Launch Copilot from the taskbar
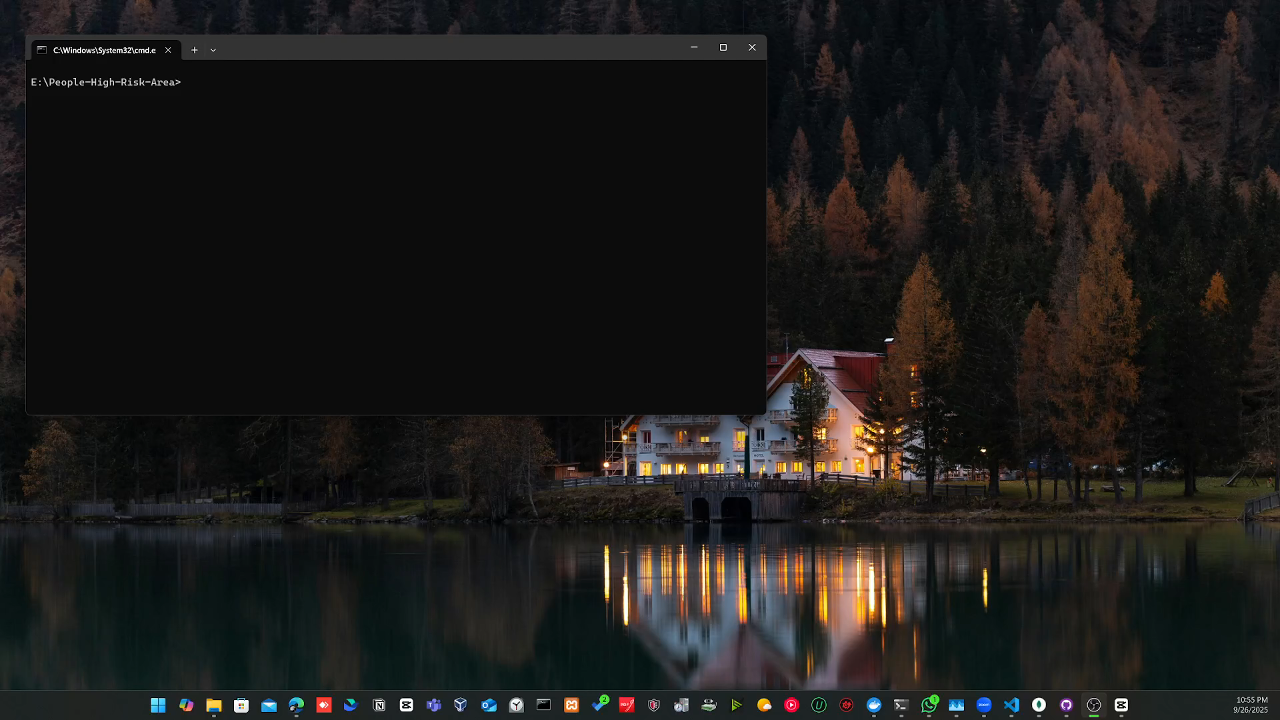 [x=186, y=705]
